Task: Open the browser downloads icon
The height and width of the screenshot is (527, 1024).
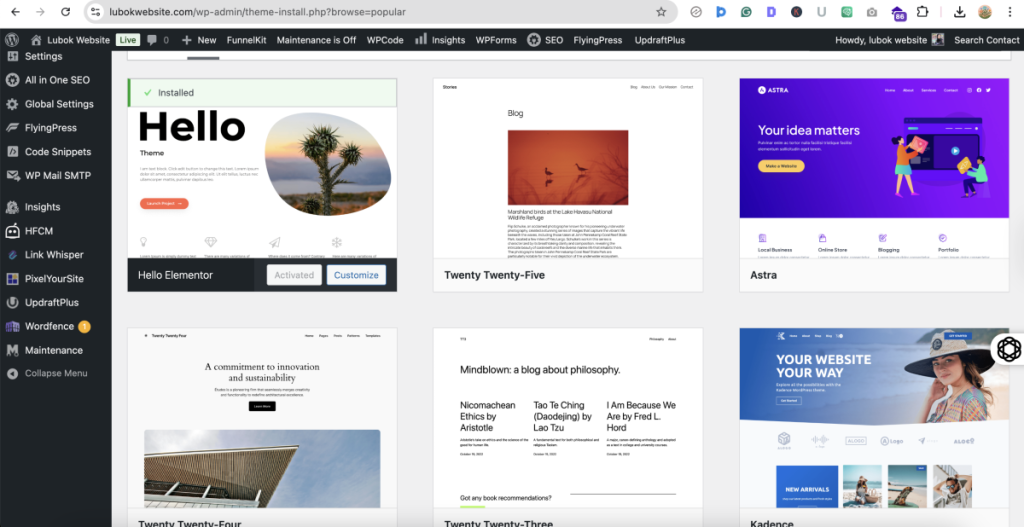Action: click(x=959, y=12)
